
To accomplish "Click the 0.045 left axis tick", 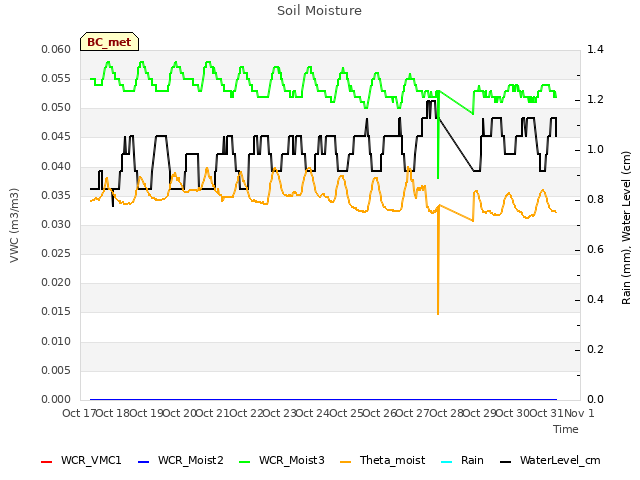I will coord(56,136).
